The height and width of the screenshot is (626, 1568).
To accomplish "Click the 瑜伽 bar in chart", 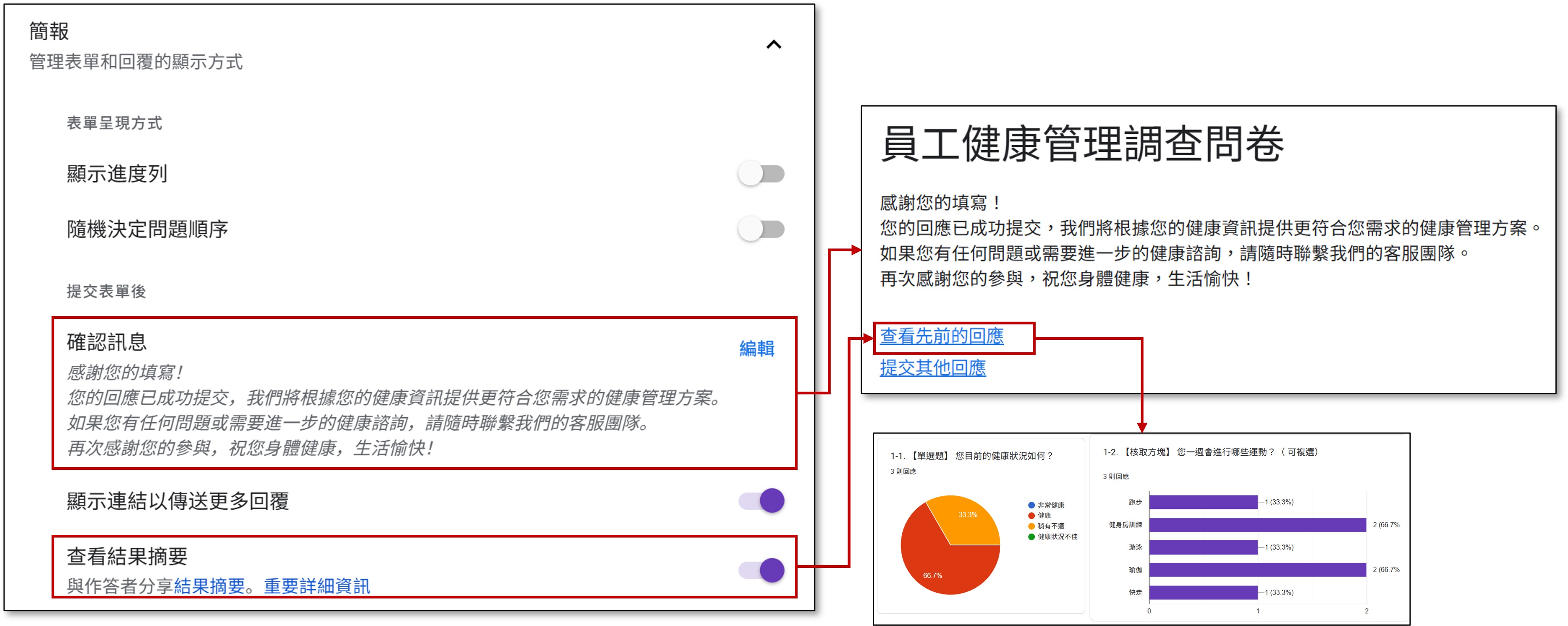I will tap(1257, 569).
